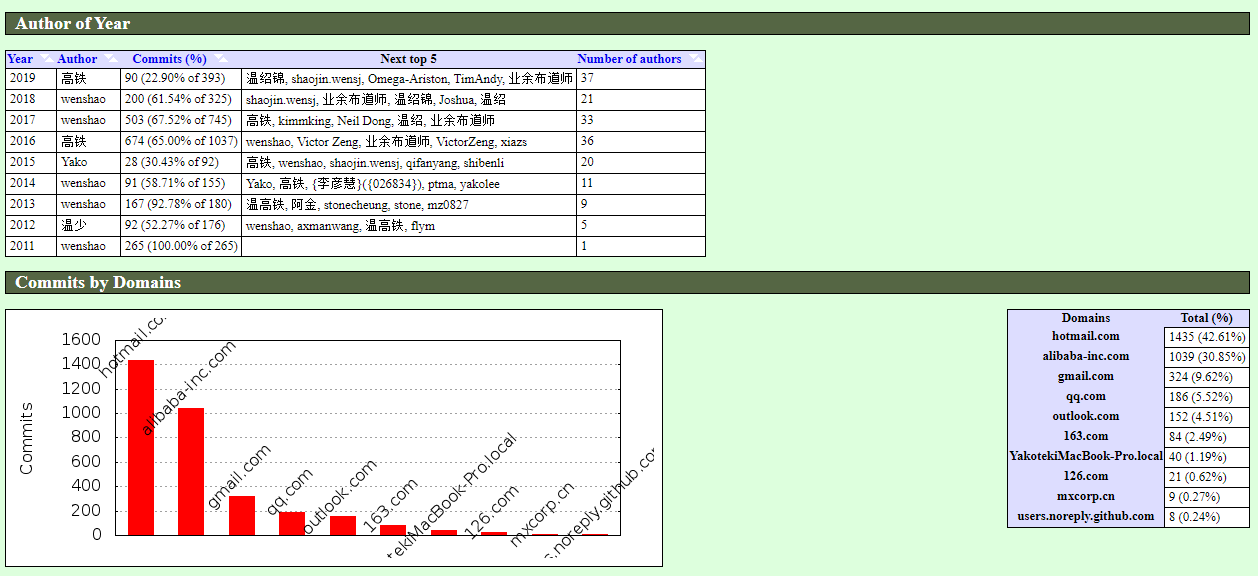
Task: Click the Number of authors header text
Action: (629, 59)
